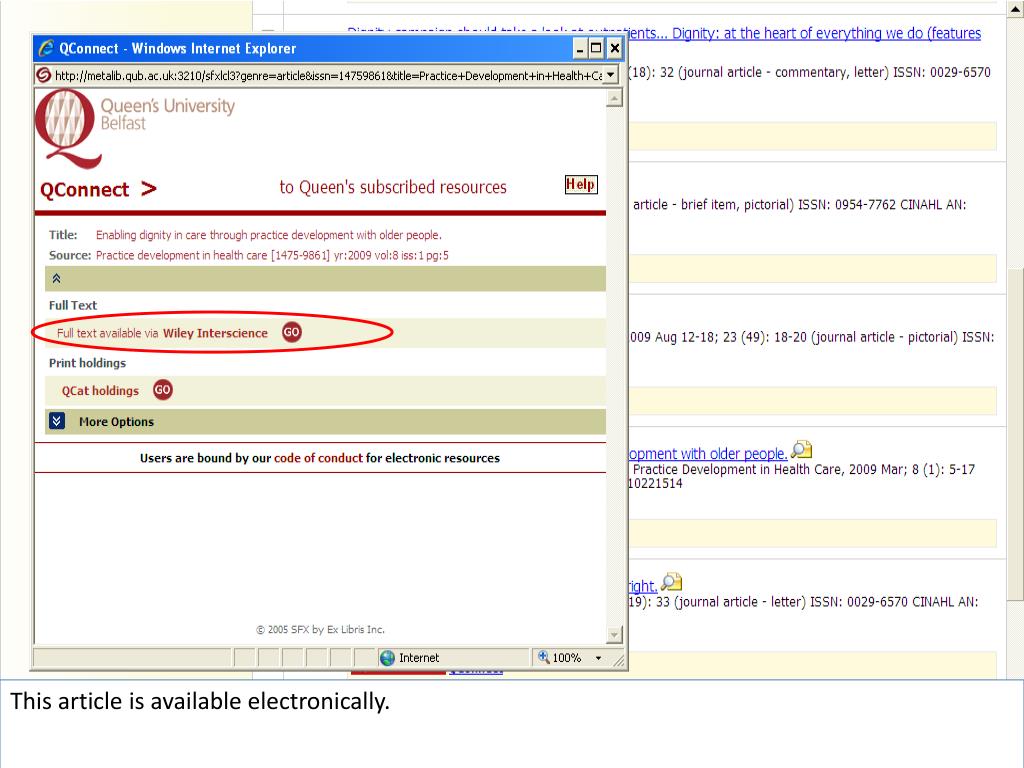Click background page scroll up arrow

coord(1016,8)
